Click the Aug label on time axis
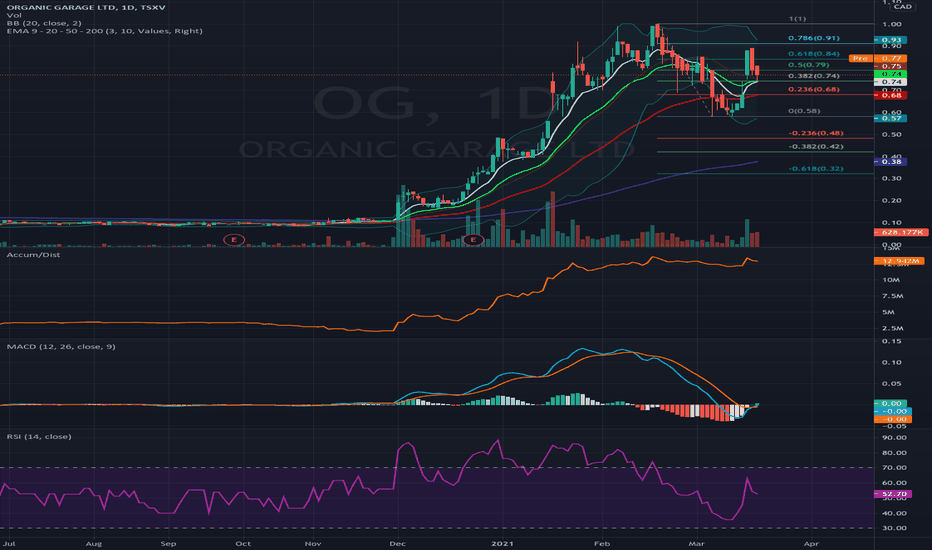The image size is (932, 550). (93, 543)
